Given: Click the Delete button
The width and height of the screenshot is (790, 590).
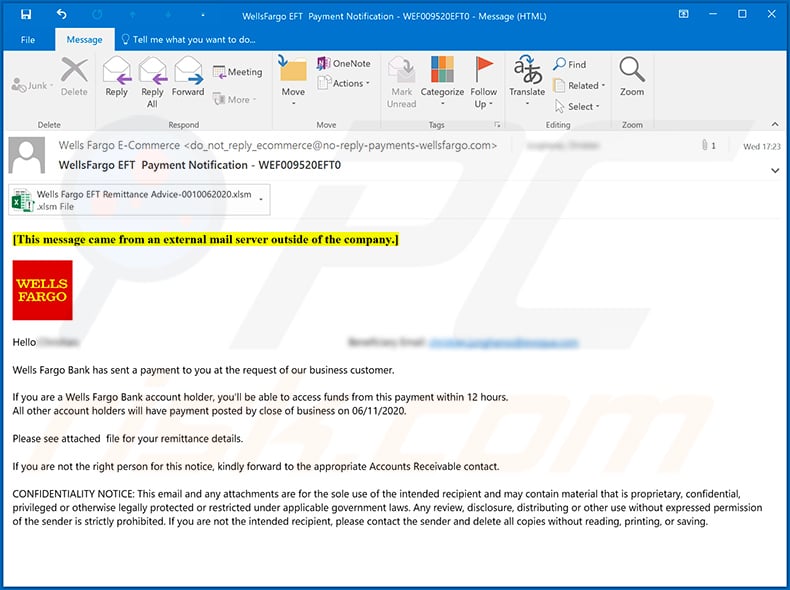Looking at the screenshot, I should 74,77.
